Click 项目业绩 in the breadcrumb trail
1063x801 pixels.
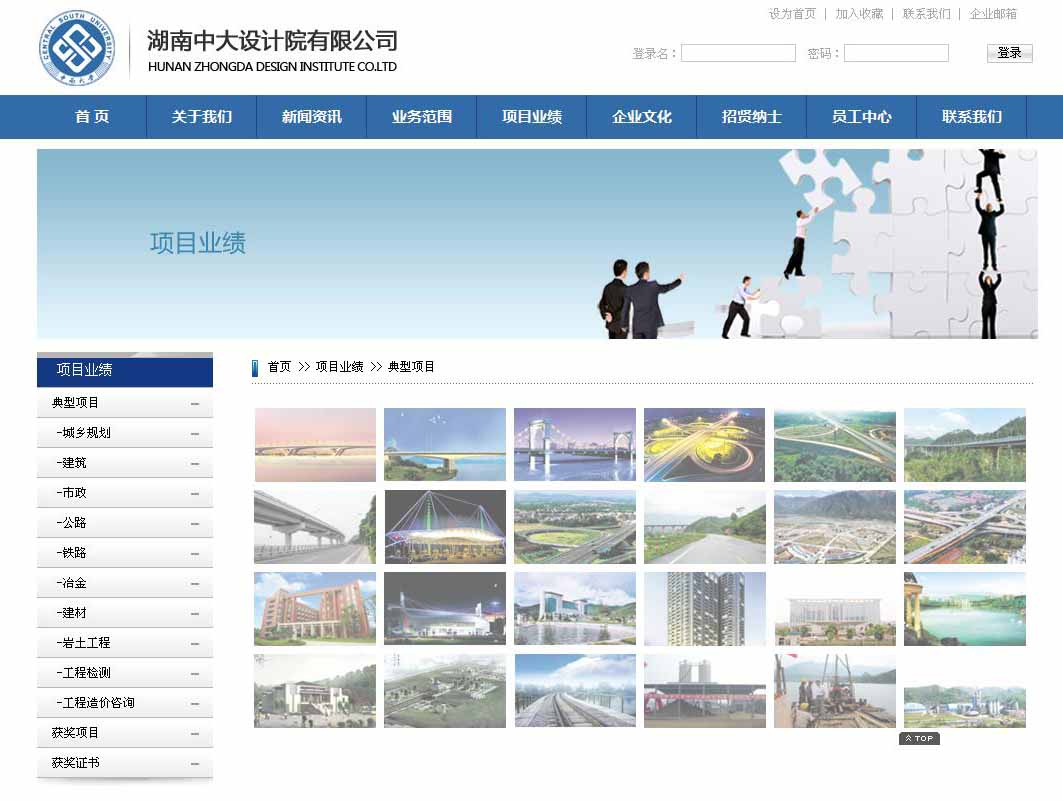tap(339, 367)
